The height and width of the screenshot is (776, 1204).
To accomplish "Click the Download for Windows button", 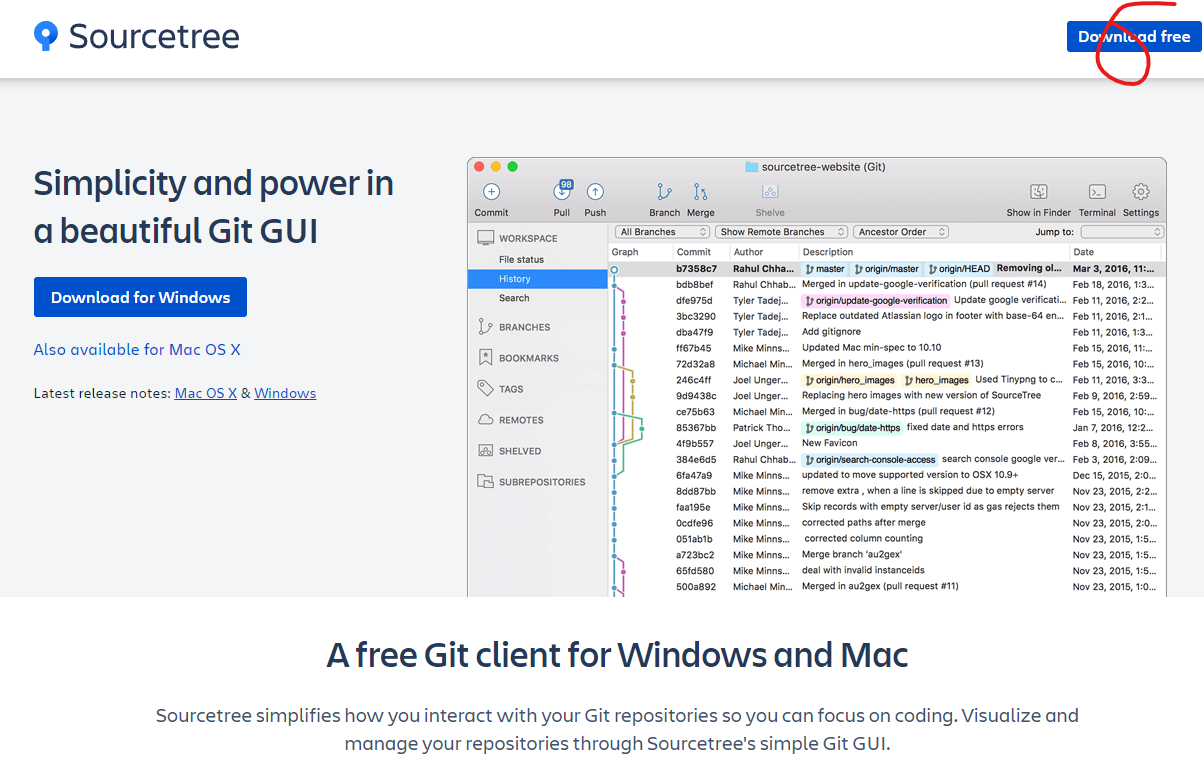I will [140, 297].
